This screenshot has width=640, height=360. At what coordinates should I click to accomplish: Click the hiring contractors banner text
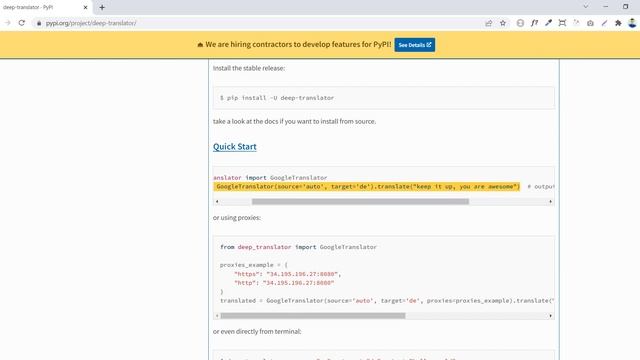pyautogui.click(x=298, y=44)
